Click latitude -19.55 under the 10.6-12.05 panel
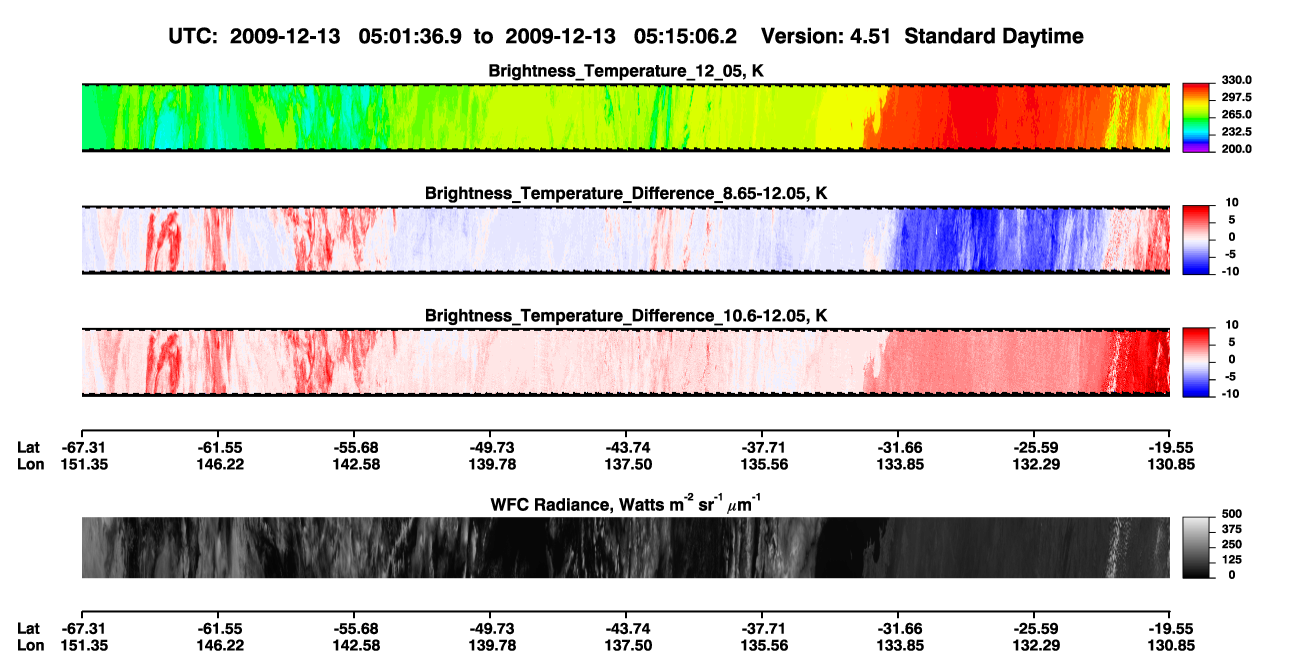 (x=1170, y=448)
